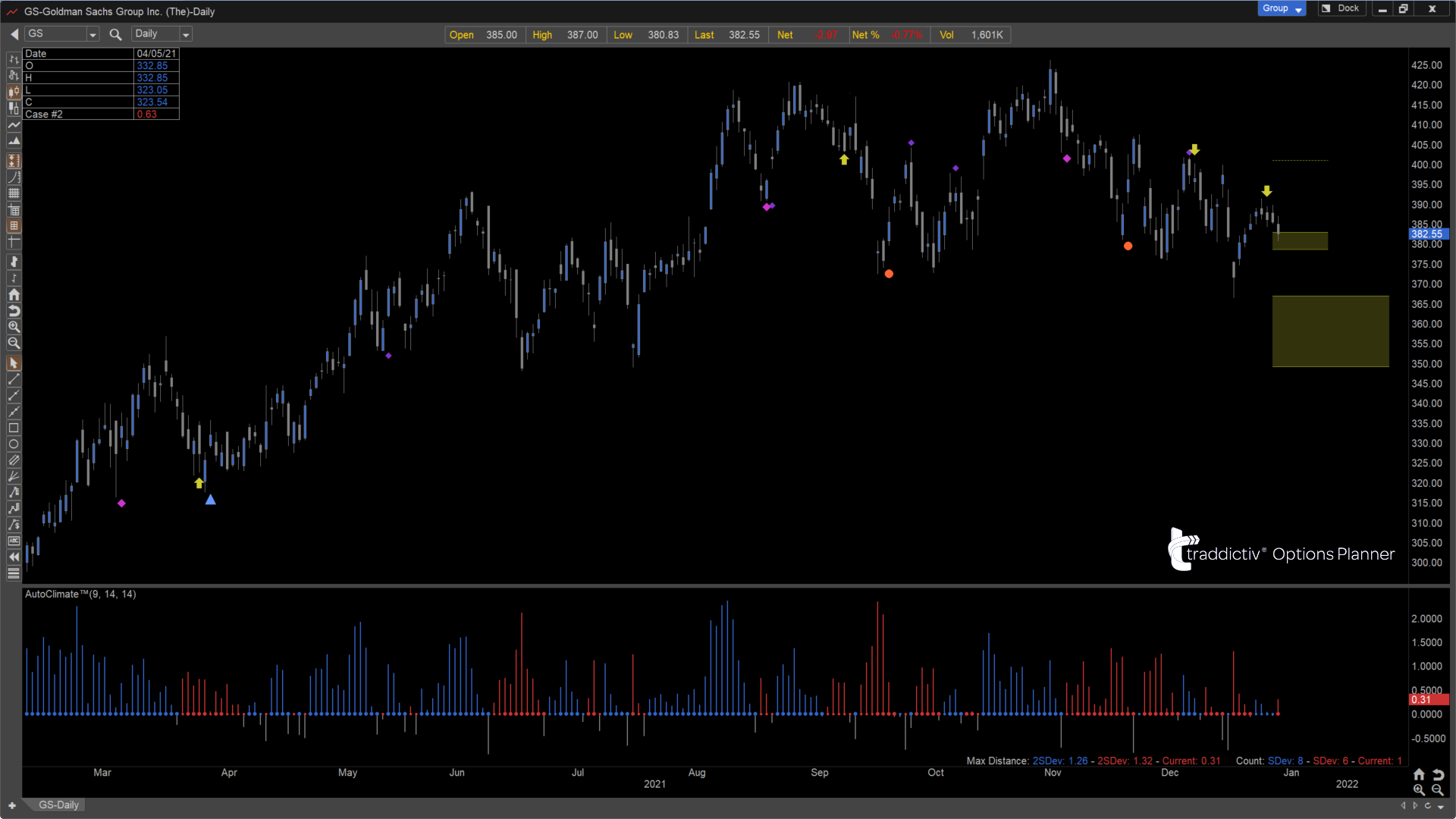The image size is (1456, 819).
Task: Click the undo icon near time axis
Action: pos(1438,774)
